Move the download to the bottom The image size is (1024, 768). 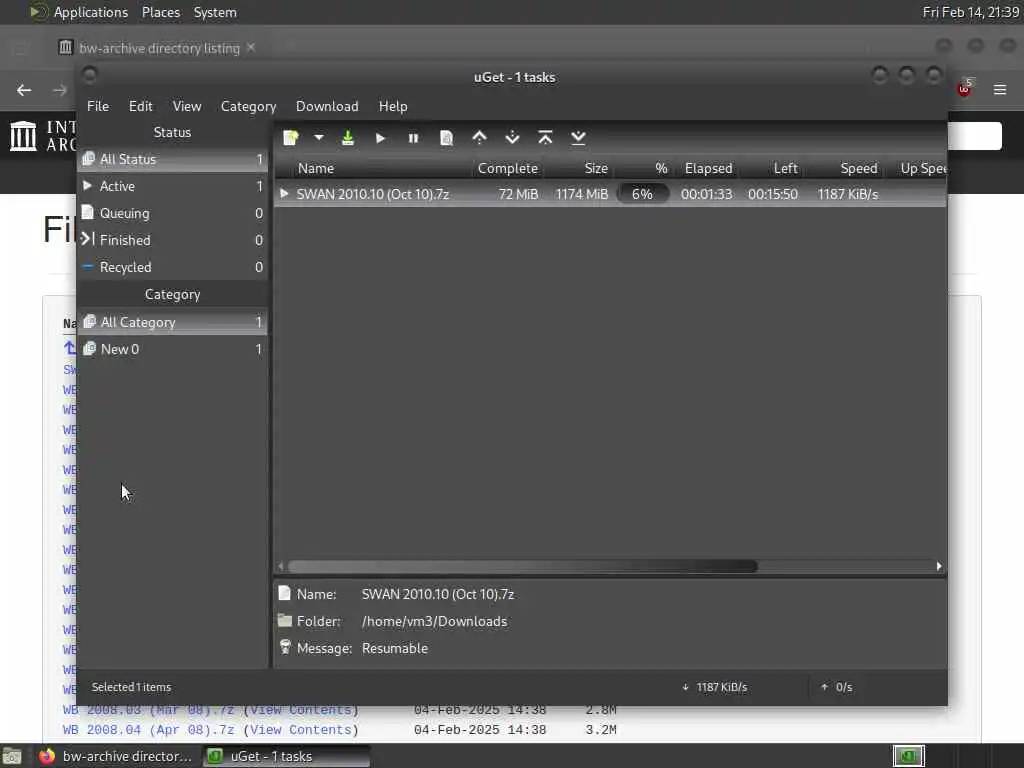point(578,138)
